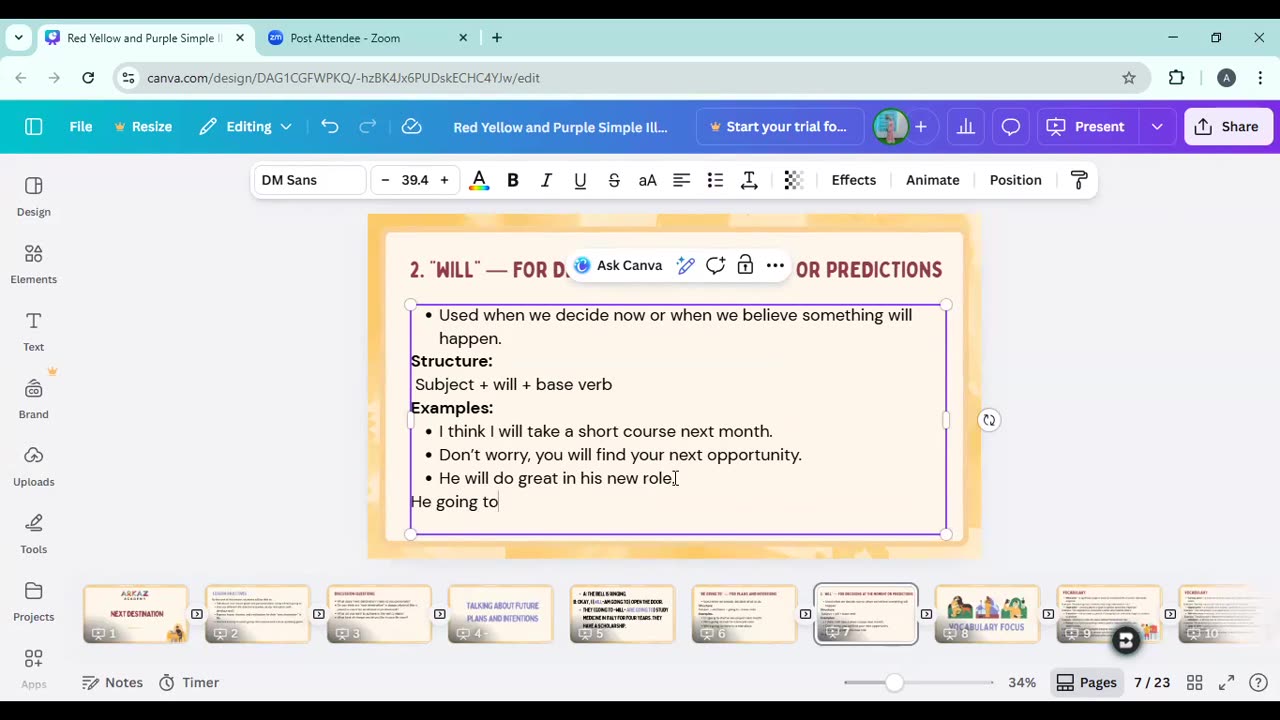The image size is (1280, 720).
Task: Toggle strikethrough formatting
Action: click(x=614, y=180)
